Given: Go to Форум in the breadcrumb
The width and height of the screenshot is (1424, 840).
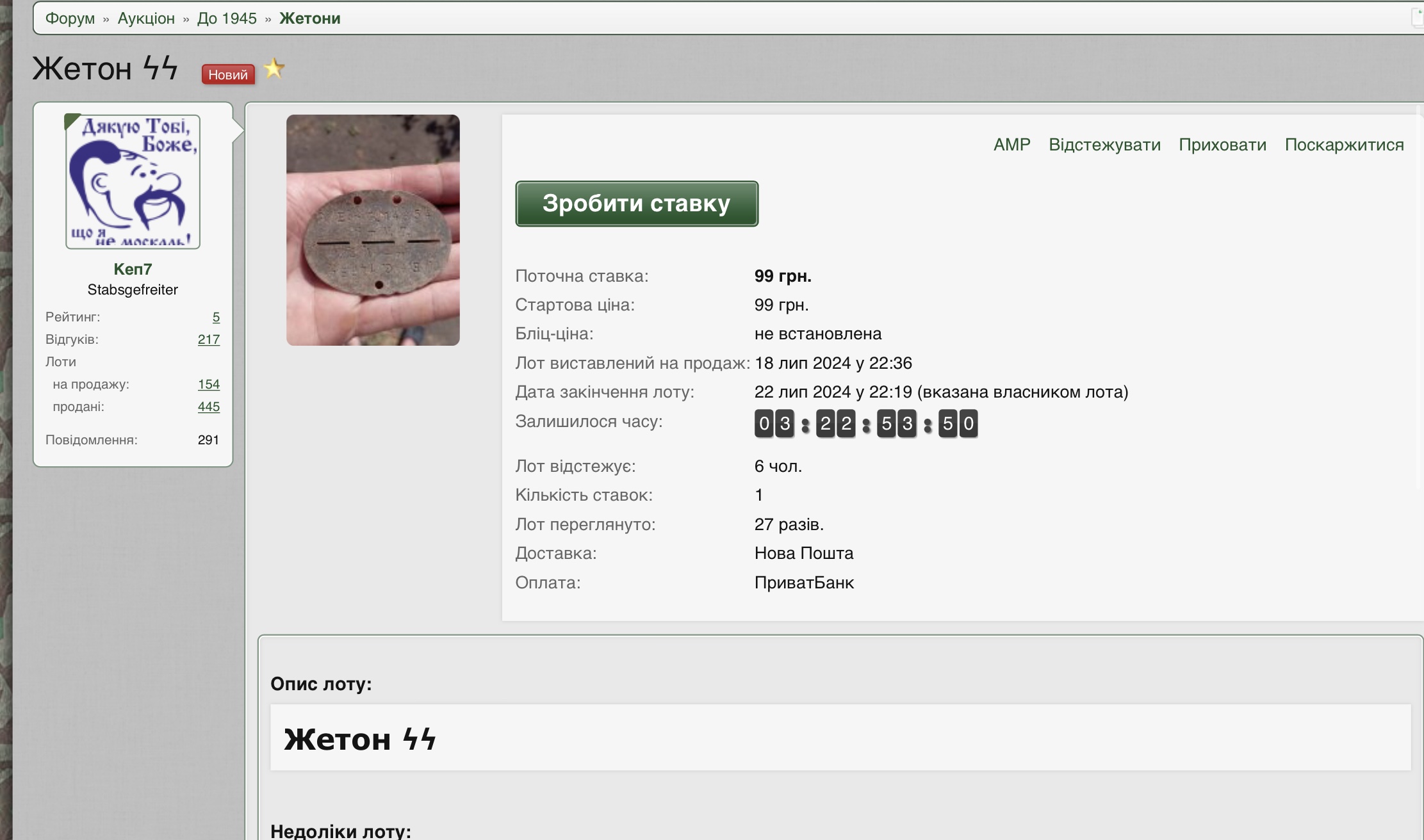Looking at the screenshot, I should pos(70,19).
